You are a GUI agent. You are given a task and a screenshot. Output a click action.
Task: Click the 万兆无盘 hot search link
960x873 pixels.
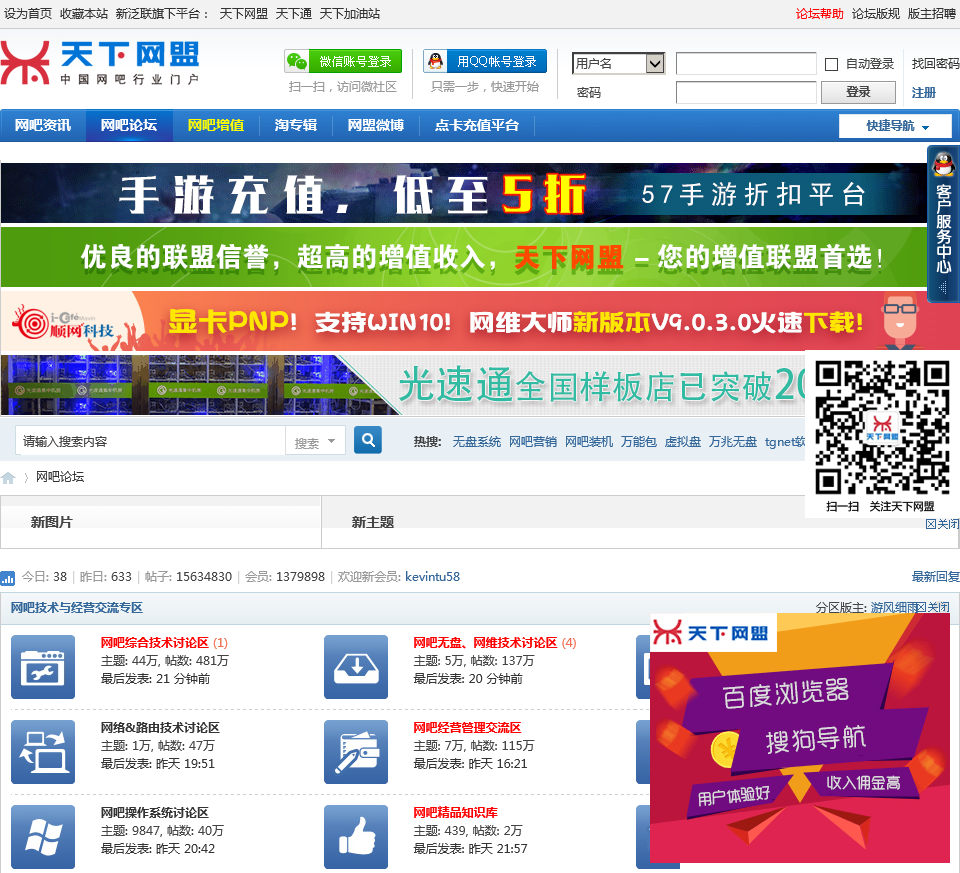pos(733,442)
